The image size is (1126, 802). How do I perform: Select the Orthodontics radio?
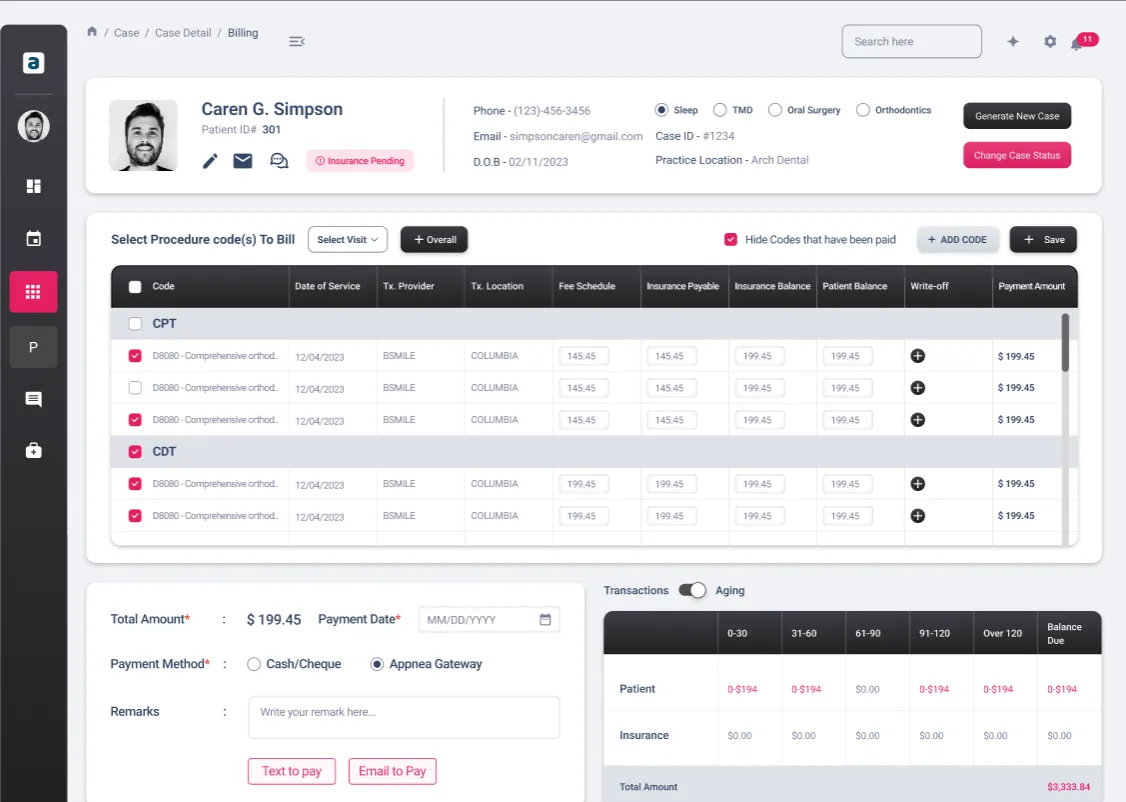(863, 110)
